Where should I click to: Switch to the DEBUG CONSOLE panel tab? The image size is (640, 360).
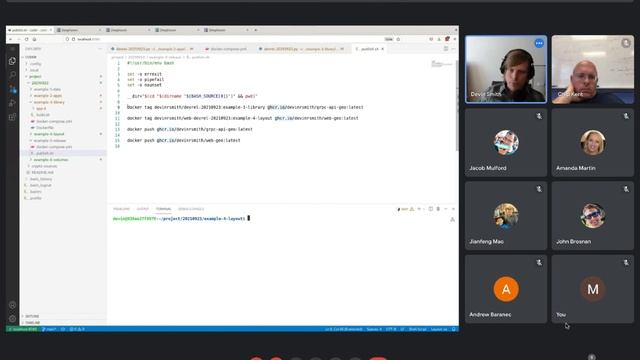tap(191, 209)
